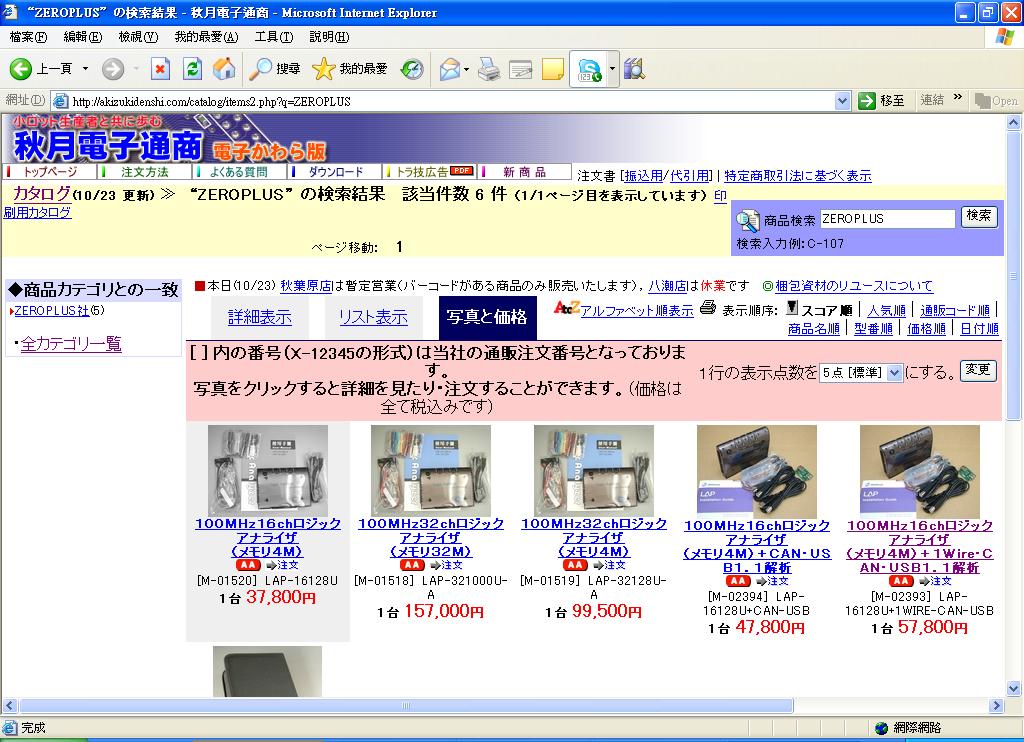Viewport: 1024px width, 742px height.
Task: Click the 変更 button
Action: pyautogui.click(x=978, y=370)
